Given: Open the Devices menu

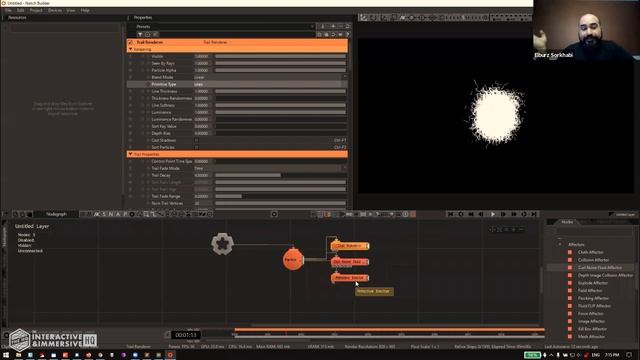Looking at the screenshot, I should point(55,10).
